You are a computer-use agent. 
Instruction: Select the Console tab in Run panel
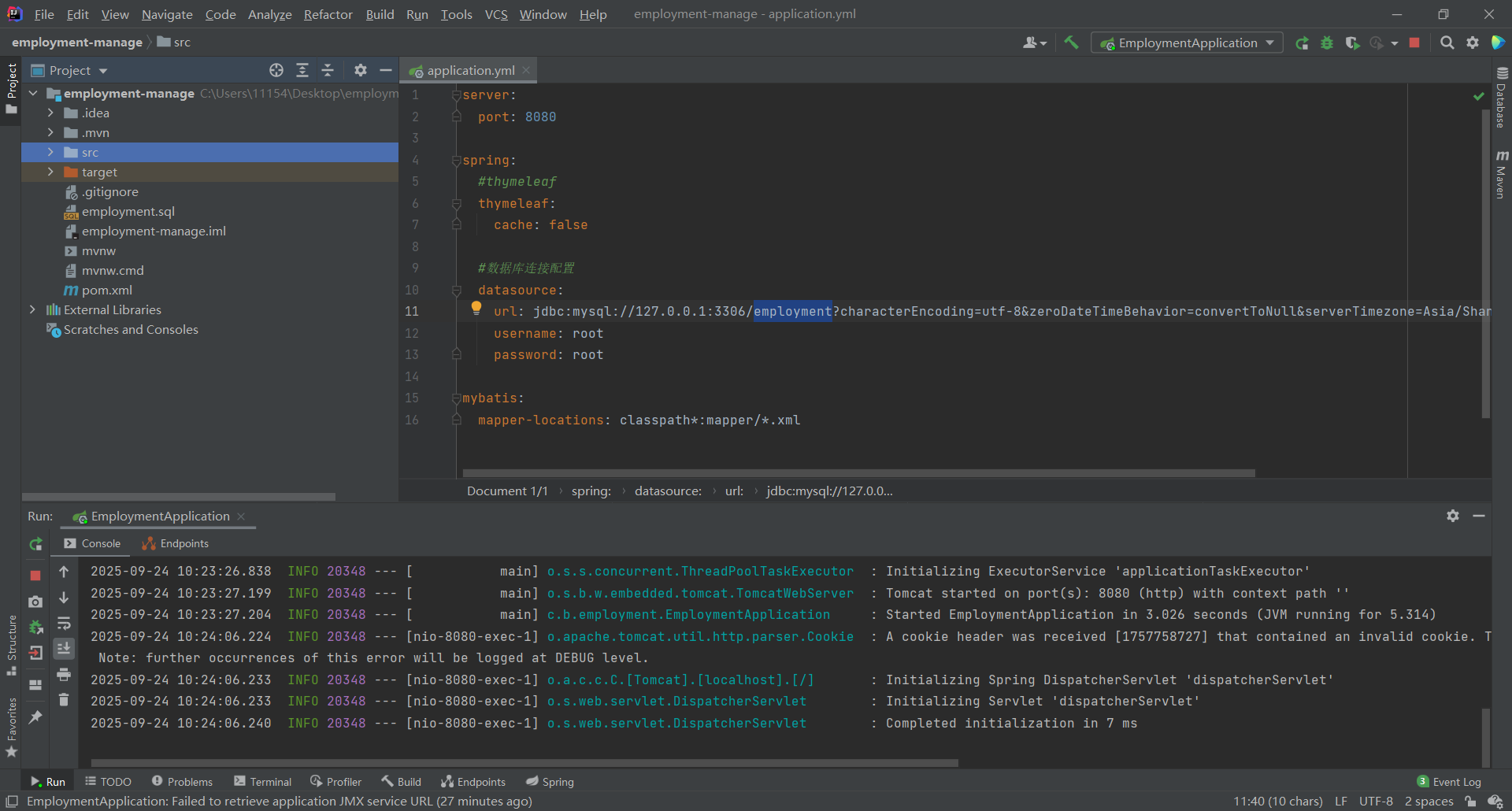(x=93, y=543)
